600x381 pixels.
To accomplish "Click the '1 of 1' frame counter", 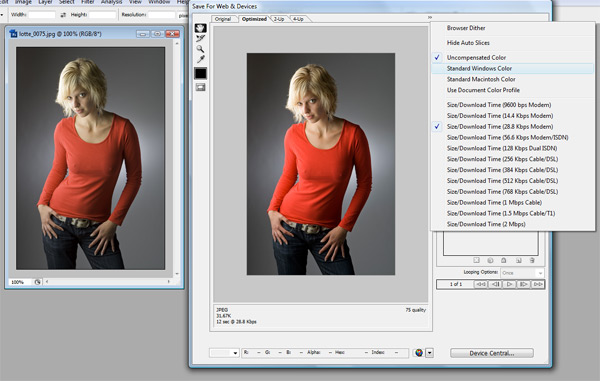I will [x=456, y=284].
